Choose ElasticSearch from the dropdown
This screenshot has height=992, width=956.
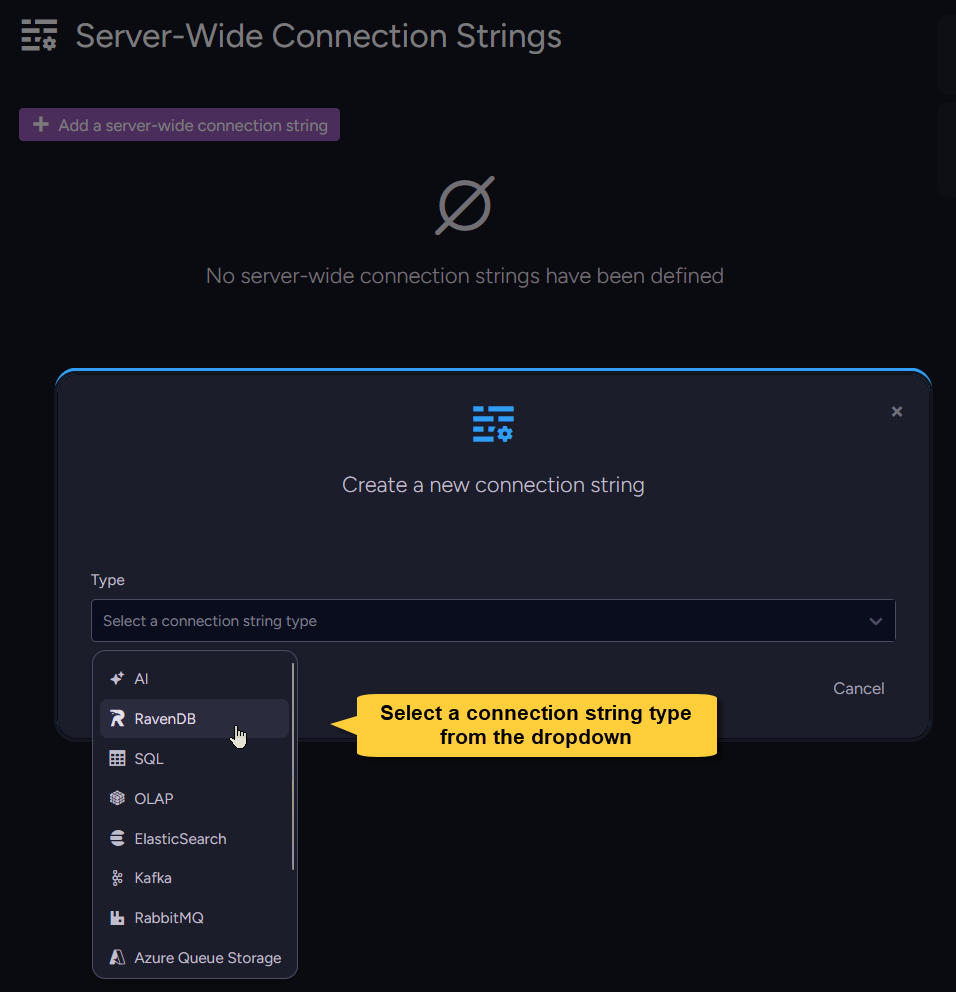tap(194, 838)
